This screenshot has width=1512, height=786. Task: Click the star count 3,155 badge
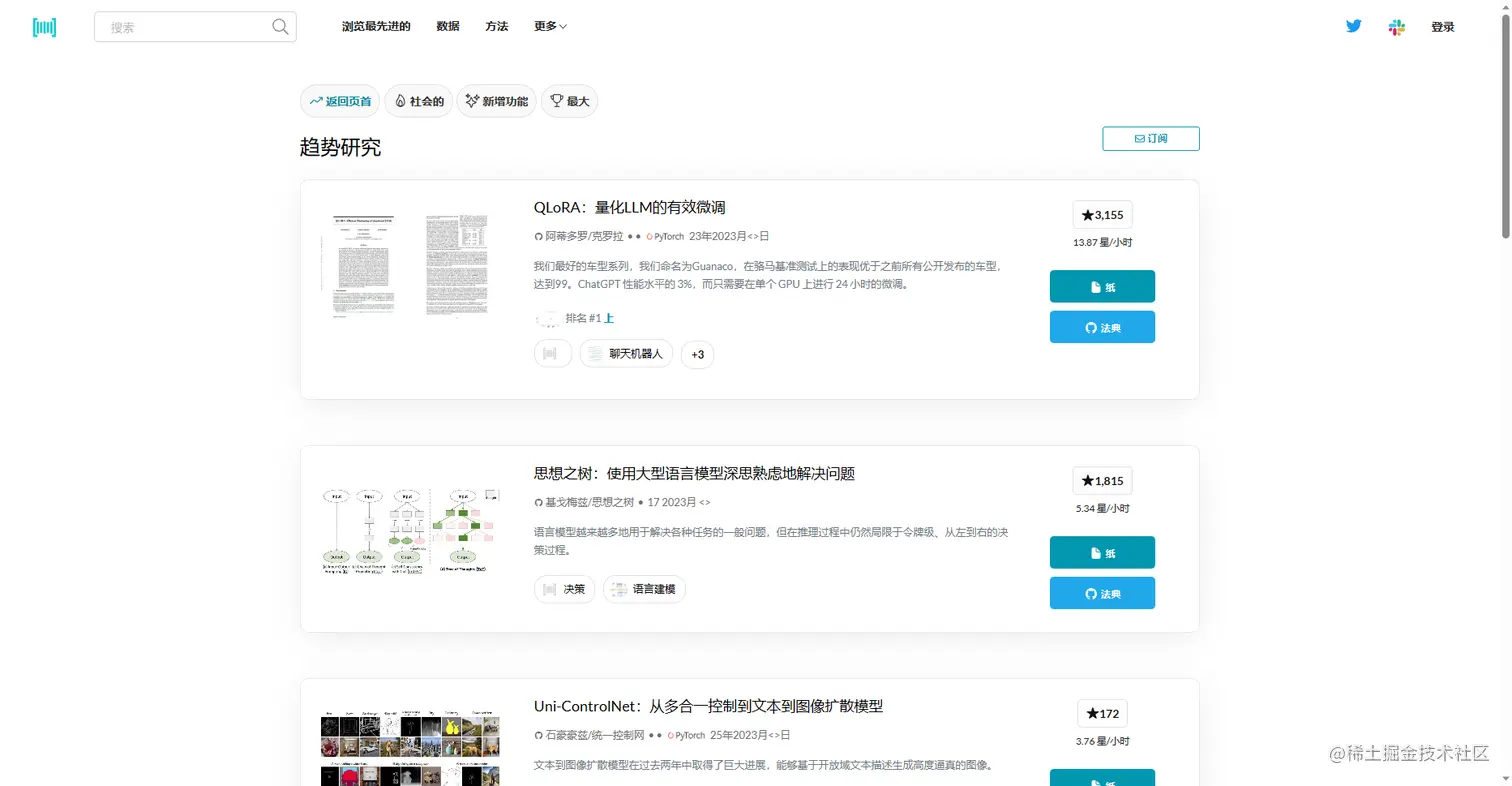coord(1102,215)
